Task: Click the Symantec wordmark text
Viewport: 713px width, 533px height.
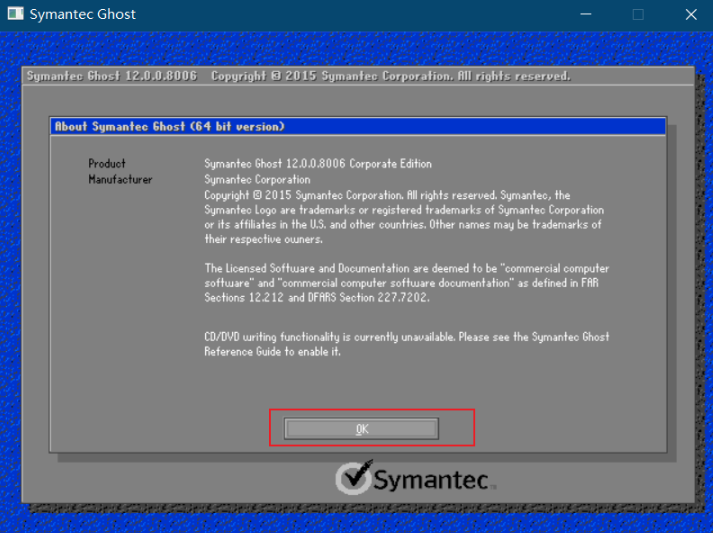Action: 431,480
